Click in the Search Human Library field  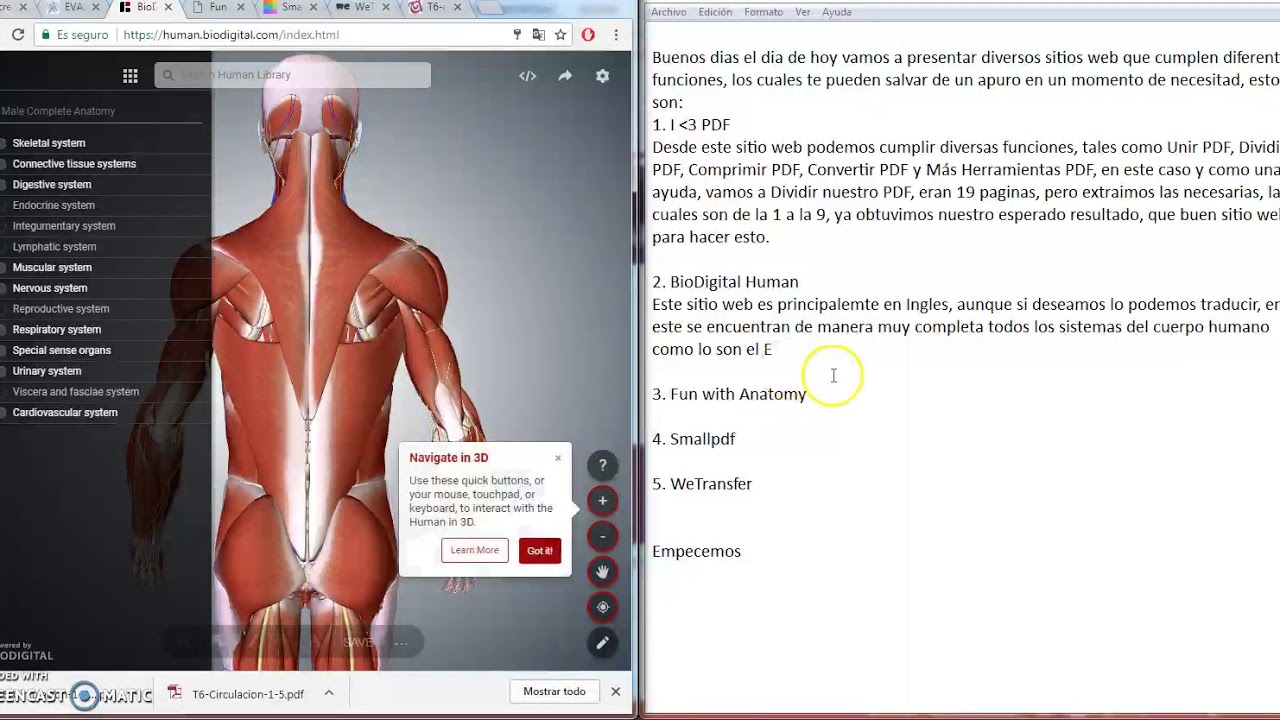[293, 75]
